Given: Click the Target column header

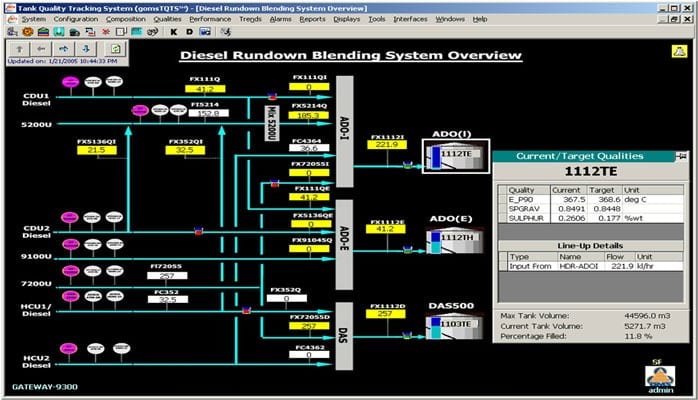Looking at the screenshot, I should [x=605, y=190].
